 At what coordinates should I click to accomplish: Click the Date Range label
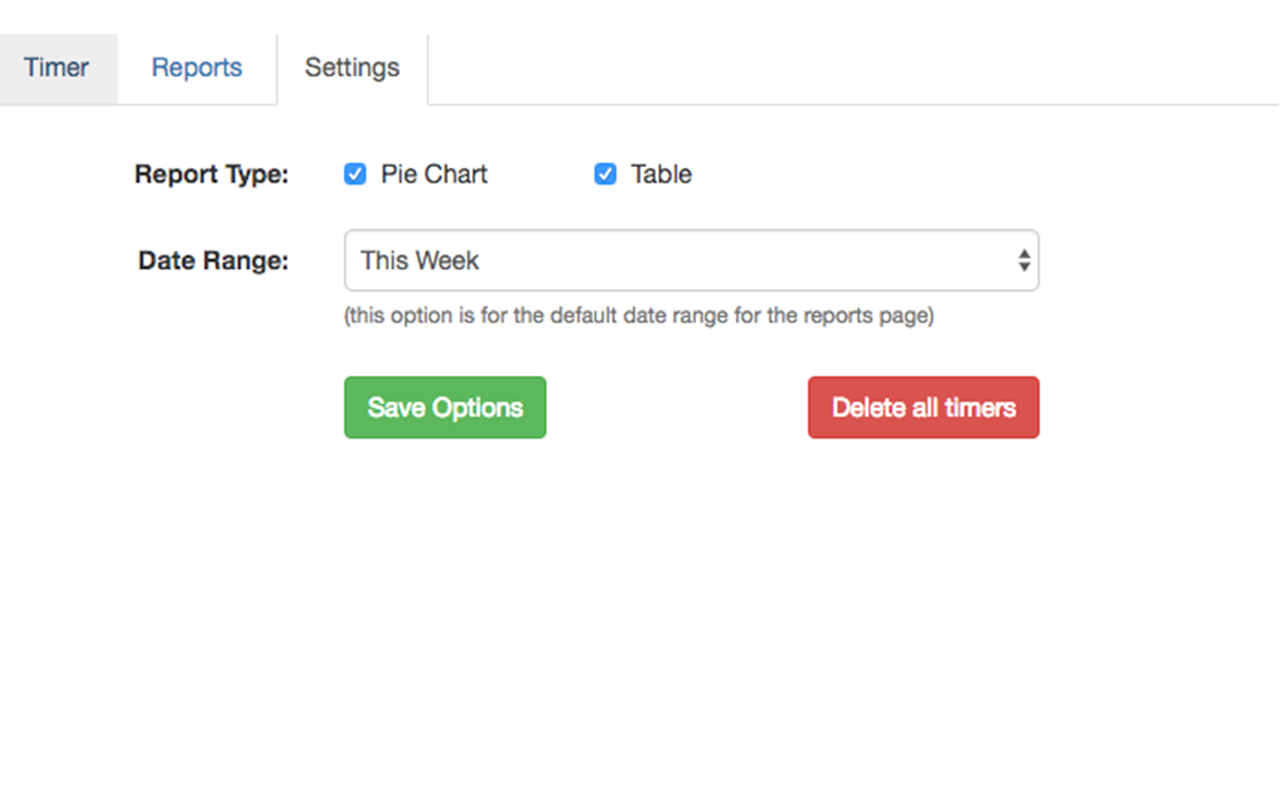tap(213, 261)
